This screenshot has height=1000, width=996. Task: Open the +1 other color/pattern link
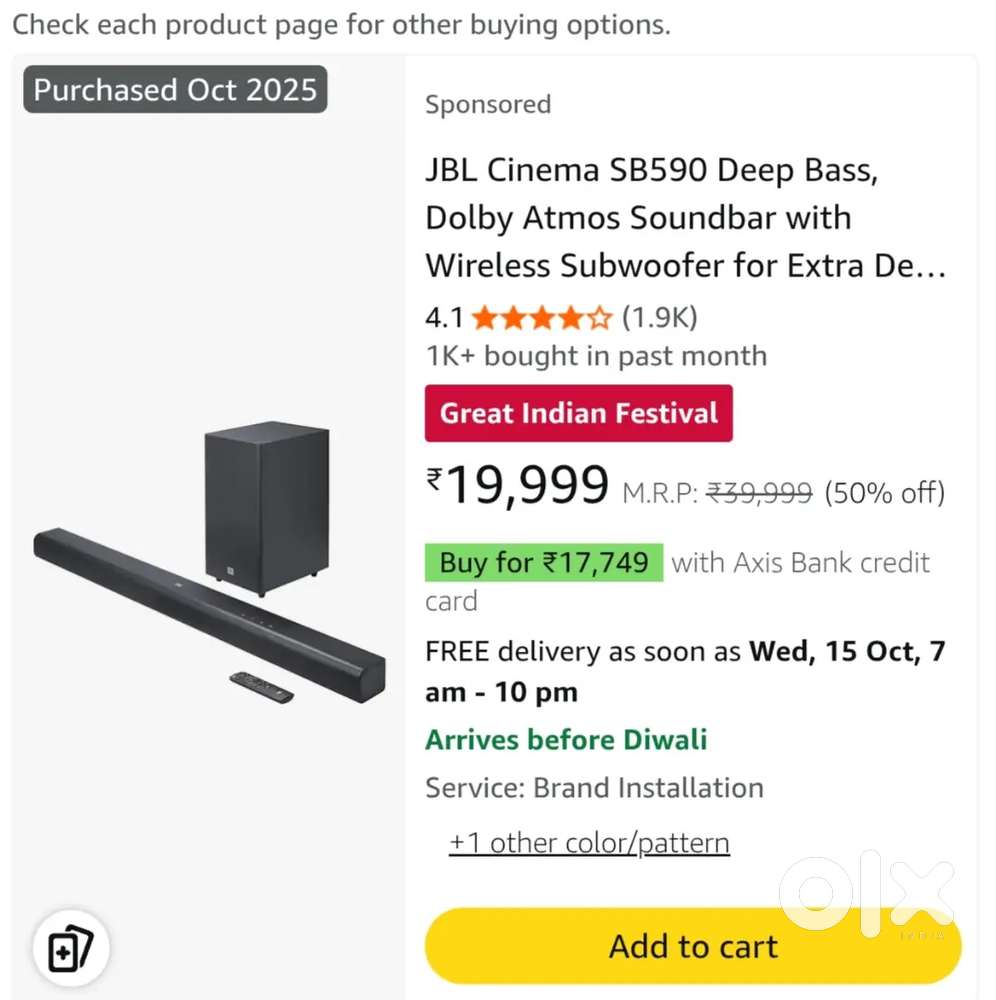589,843
